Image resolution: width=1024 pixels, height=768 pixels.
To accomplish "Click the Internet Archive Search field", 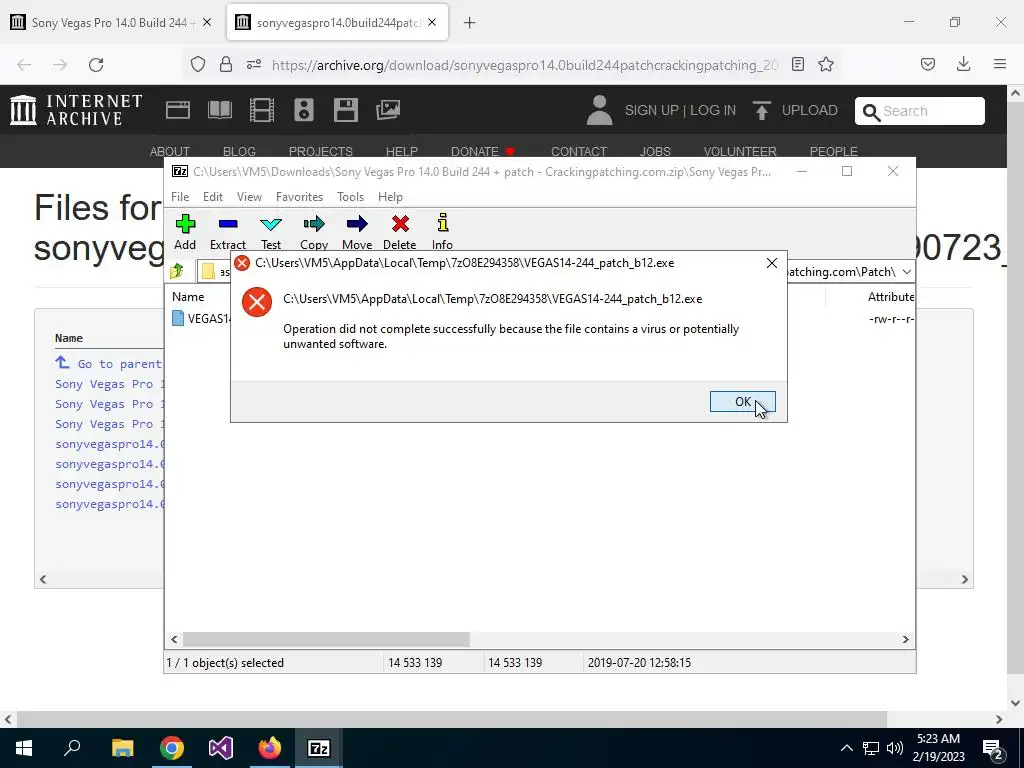I will coord(920,111).
